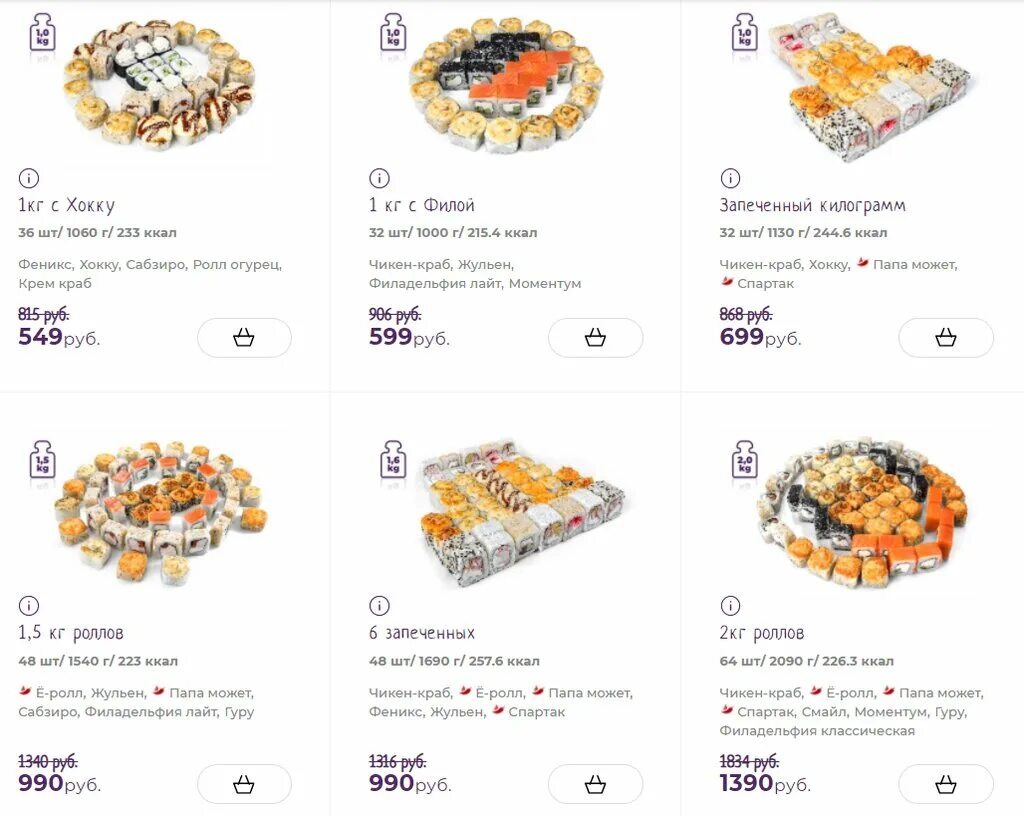Screen dimensions: 1024x816
Task: Add Запеченный килограмм set to cart
Action: (x=946, y=338)
